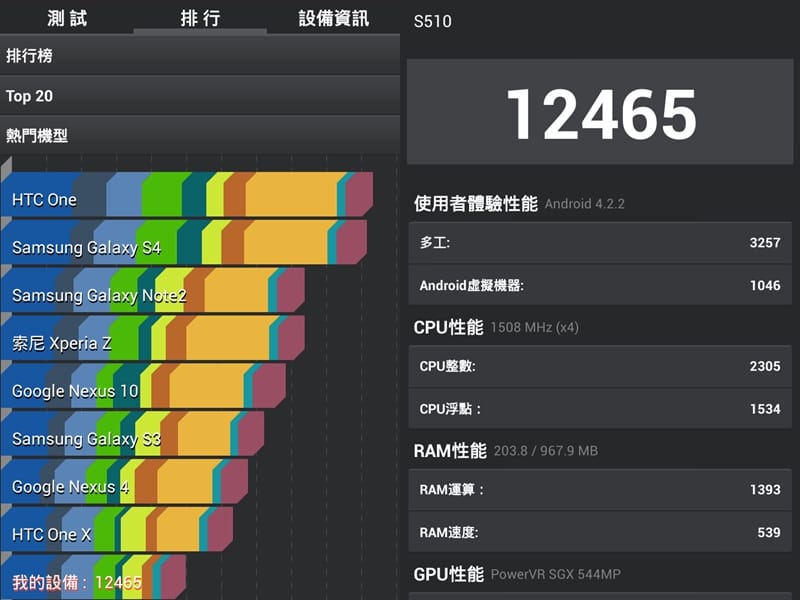The width and height of the screenshot is (800, 600).
Task: Select the Samsung Galaxy S3 bar
Action: [x=133, y=434]
